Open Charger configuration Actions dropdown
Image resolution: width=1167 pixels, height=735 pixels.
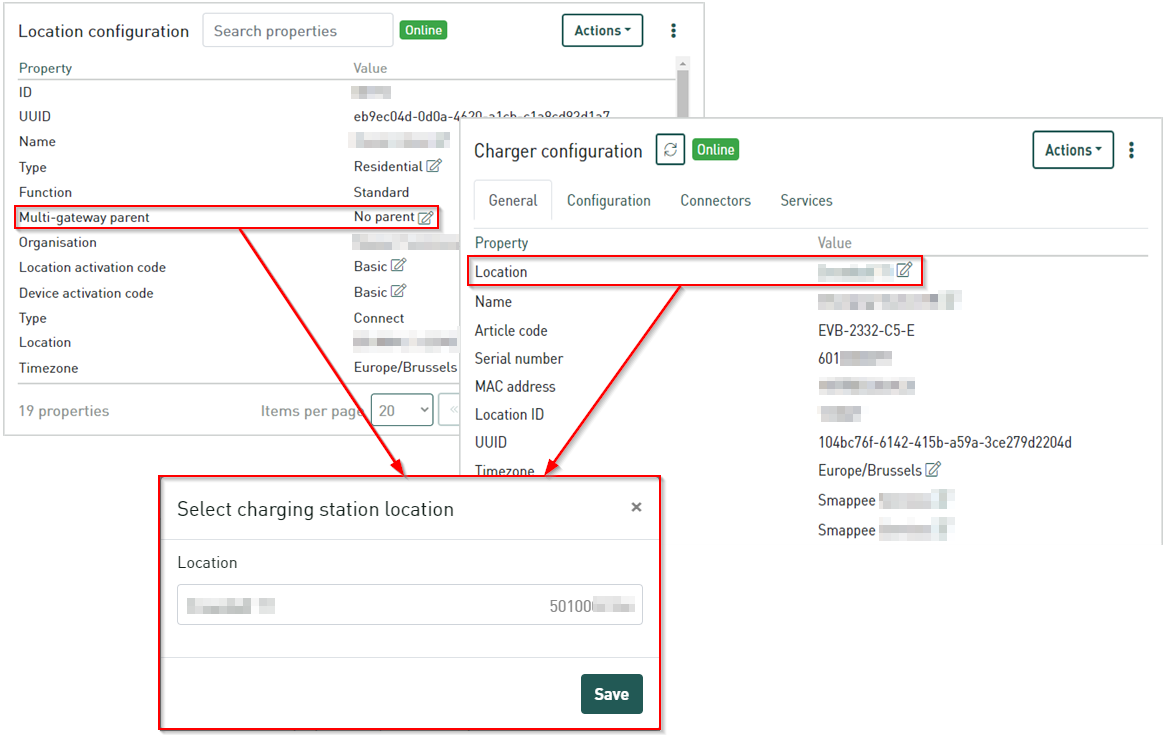pyautogui.click(x=1072, y=150)
